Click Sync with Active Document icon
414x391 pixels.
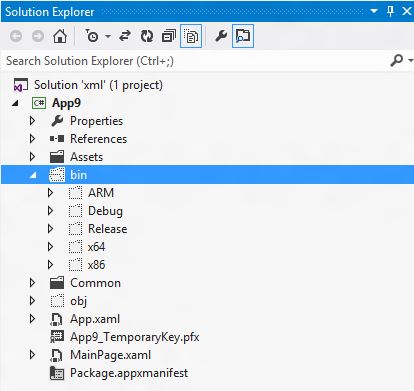pyautogui.click(x=125, y=36)
